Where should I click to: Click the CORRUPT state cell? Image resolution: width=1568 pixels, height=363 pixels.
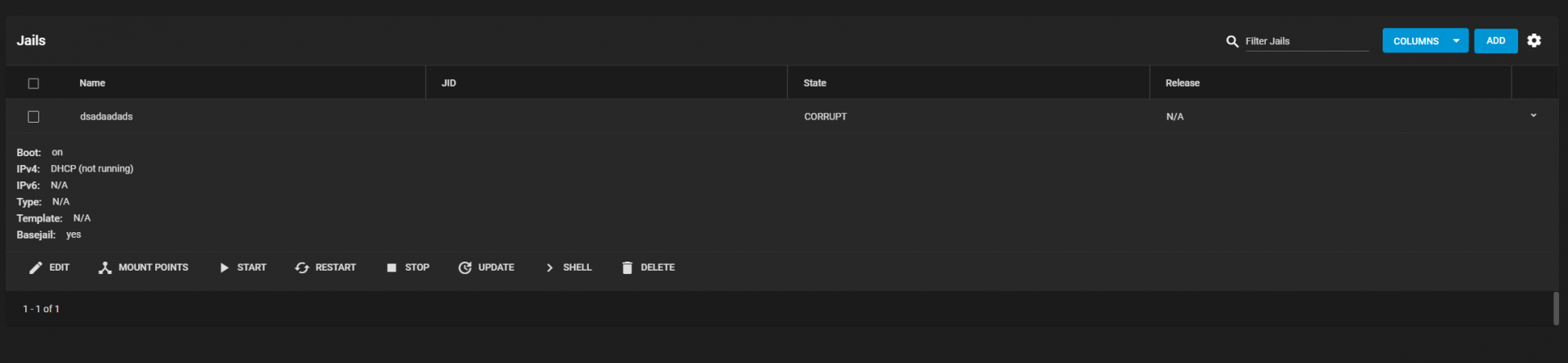click(826, 117)
